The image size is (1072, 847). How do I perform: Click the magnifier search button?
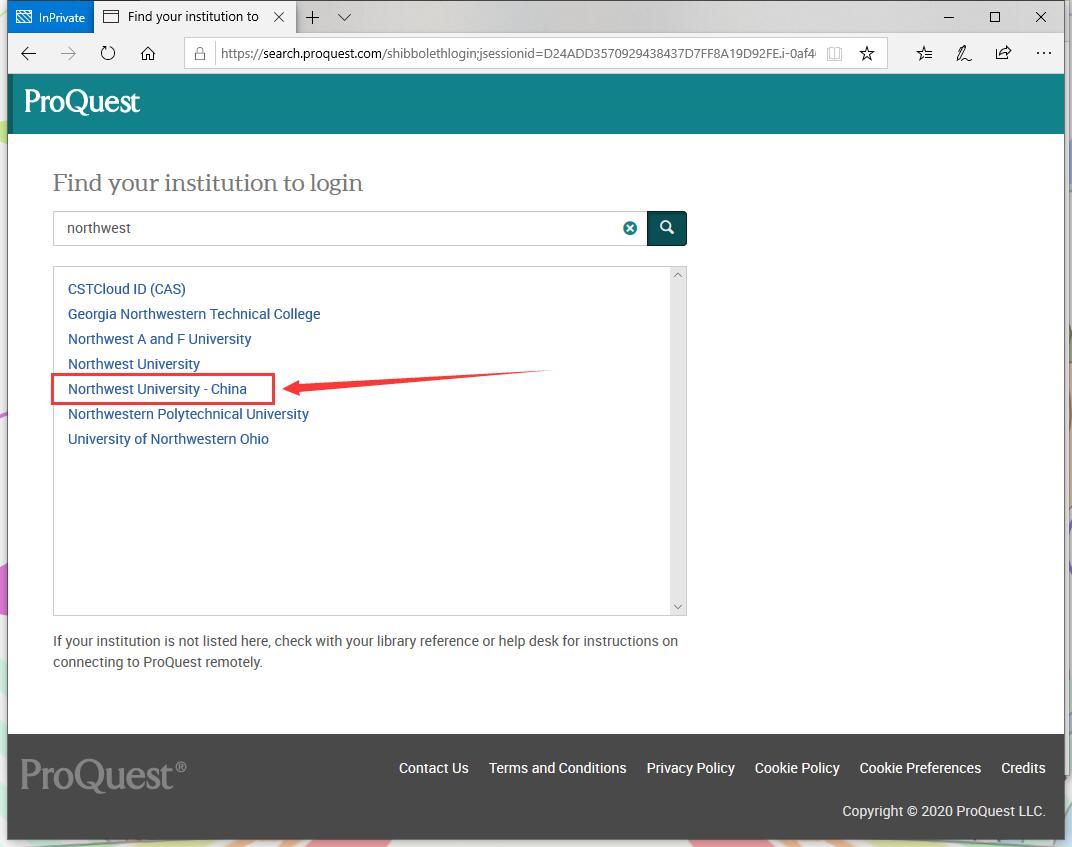[667, 228]
